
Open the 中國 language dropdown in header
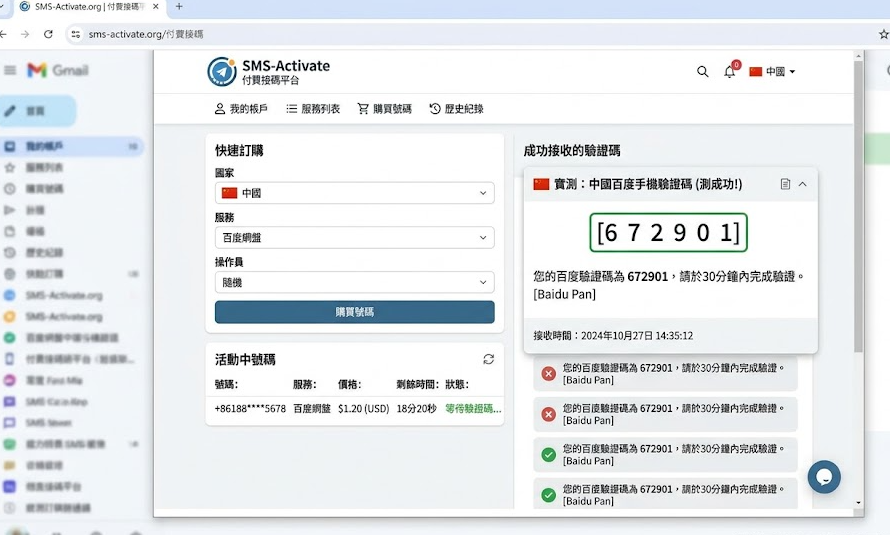(773, 71)
